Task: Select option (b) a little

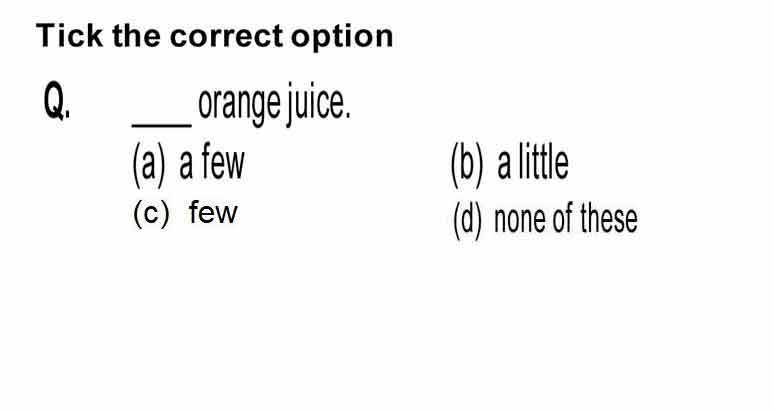Action: (509, 164)
